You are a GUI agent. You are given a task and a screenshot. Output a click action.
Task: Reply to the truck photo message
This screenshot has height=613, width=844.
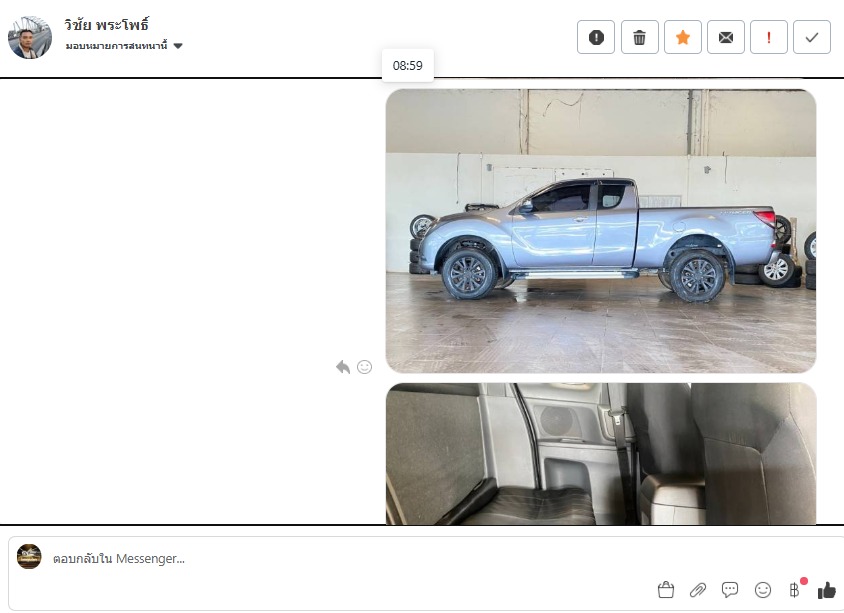[343, 367]
